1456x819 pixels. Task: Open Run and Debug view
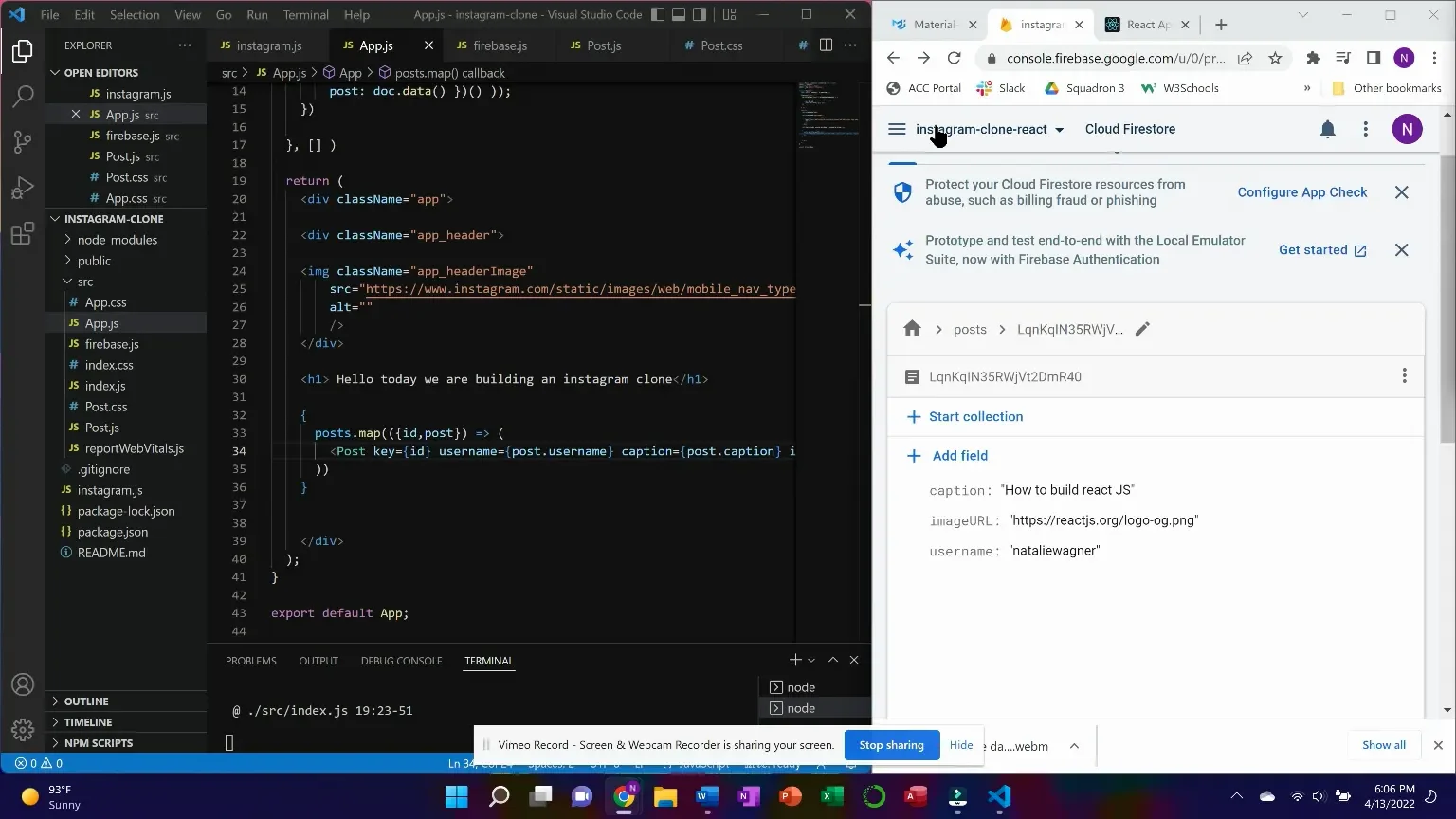click(x=23, y=188)
